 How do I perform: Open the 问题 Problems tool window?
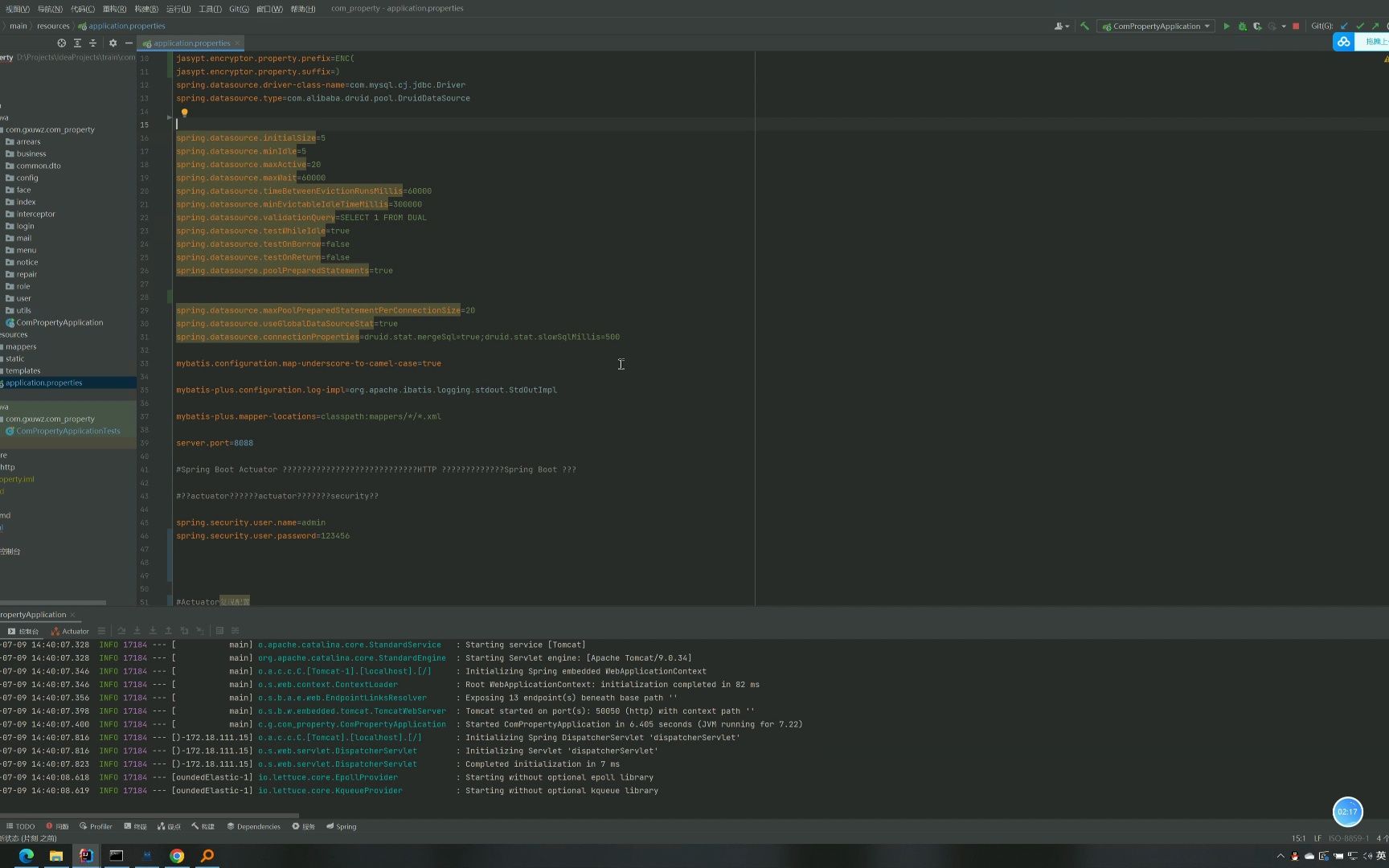tap(57, 826)
